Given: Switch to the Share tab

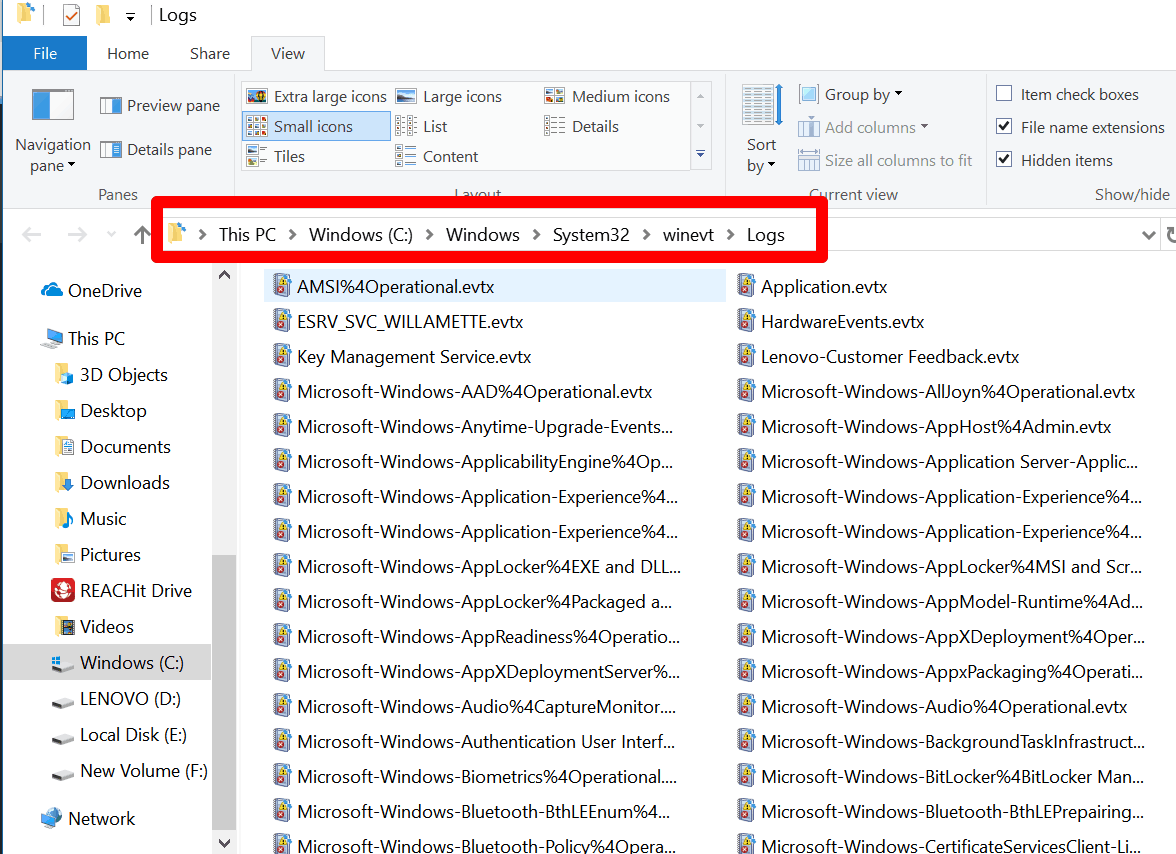Looking at the screenshot, I should [210, 54].
